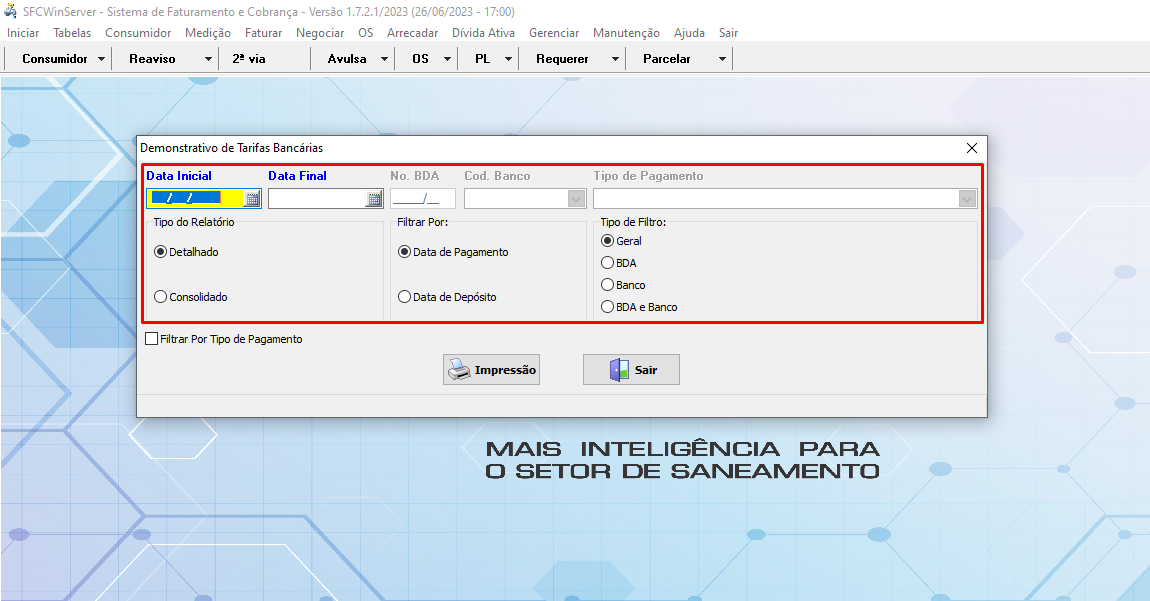Click the Sair exit door button

(x=631, y=370)
